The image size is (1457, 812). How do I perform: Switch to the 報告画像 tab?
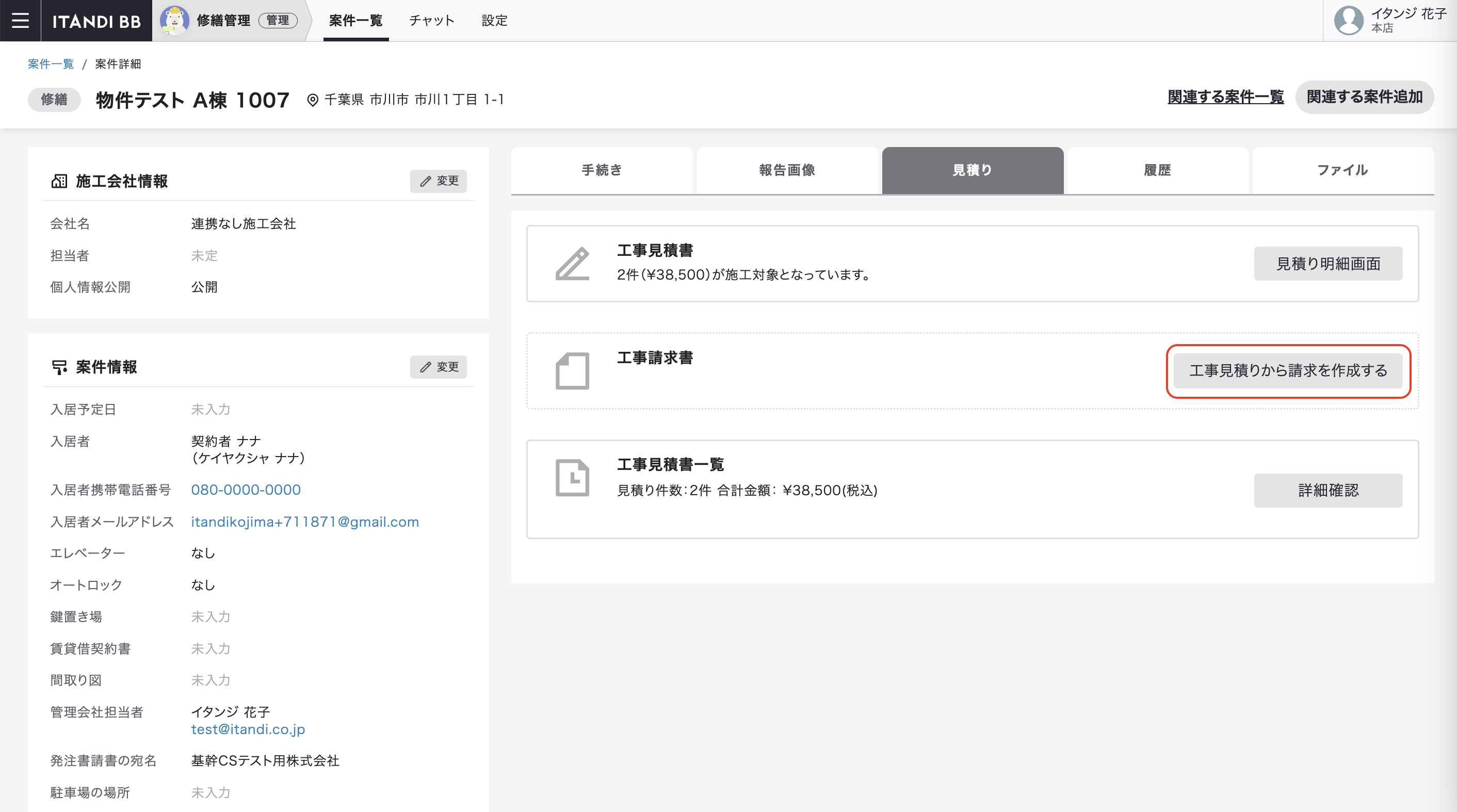click(x=787, y=170)
